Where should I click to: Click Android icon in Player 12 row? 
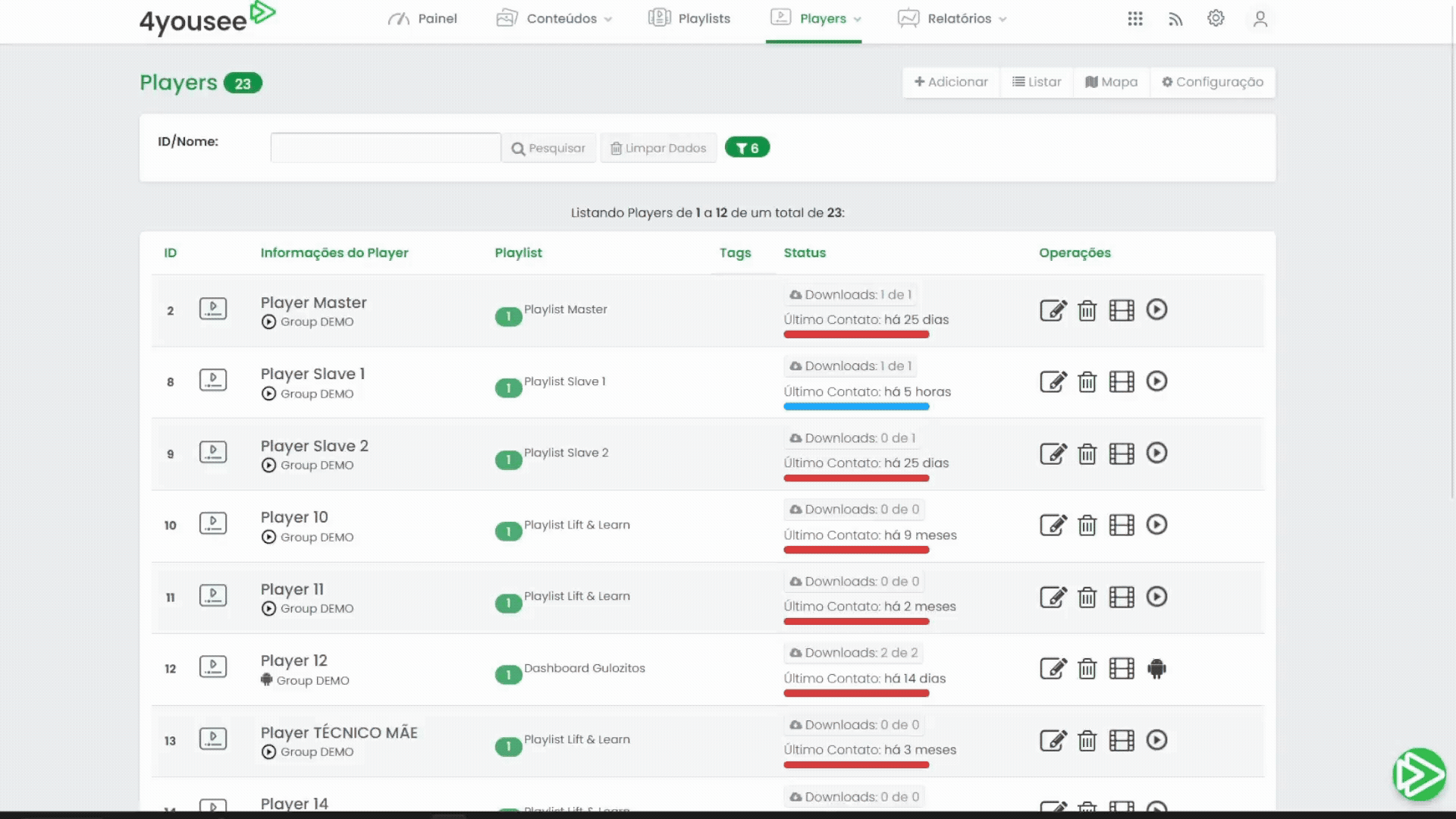[1156, 668]
